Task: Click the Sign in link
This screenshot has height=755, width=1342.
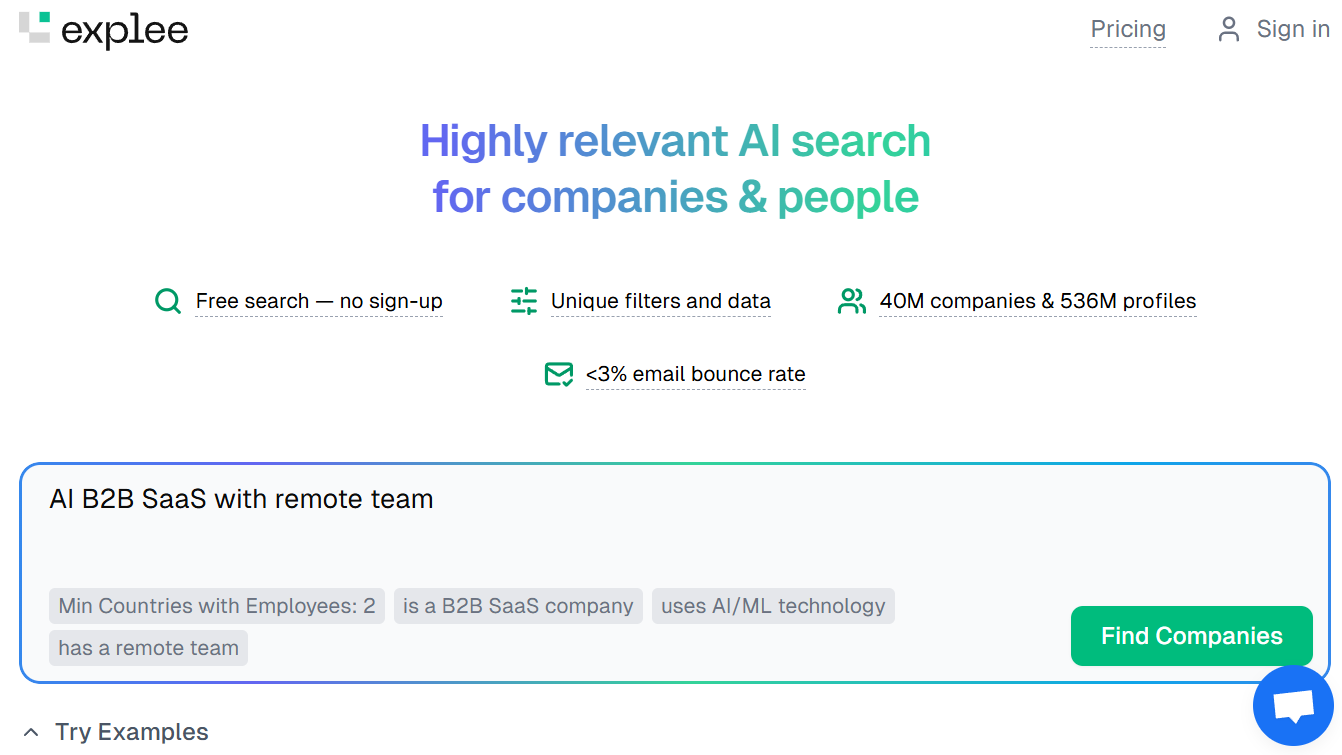Action: pyautogui.click(x=1293, y=29)
